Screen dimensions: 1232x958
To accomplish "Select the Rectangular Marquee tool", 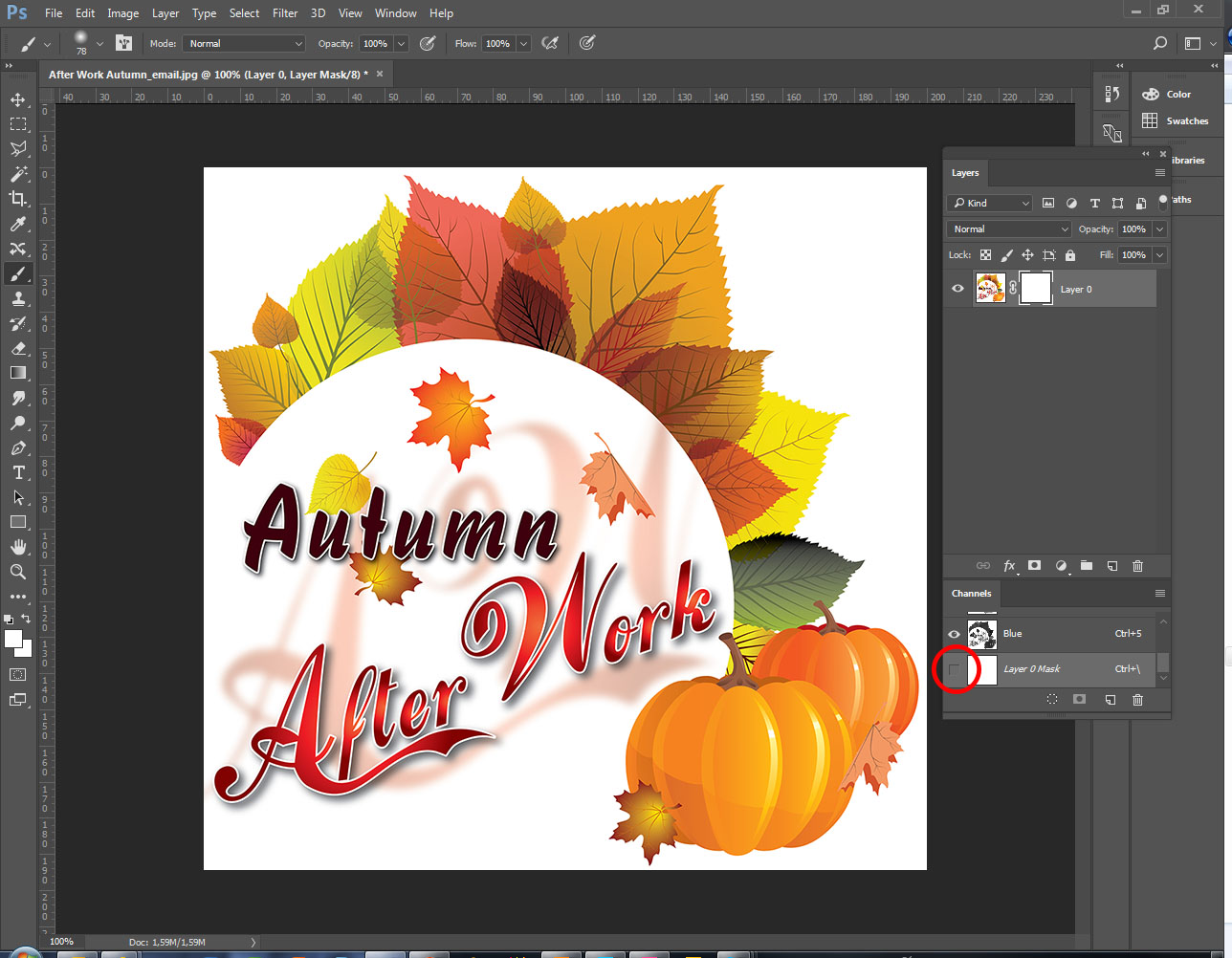I will coord(18,124).
